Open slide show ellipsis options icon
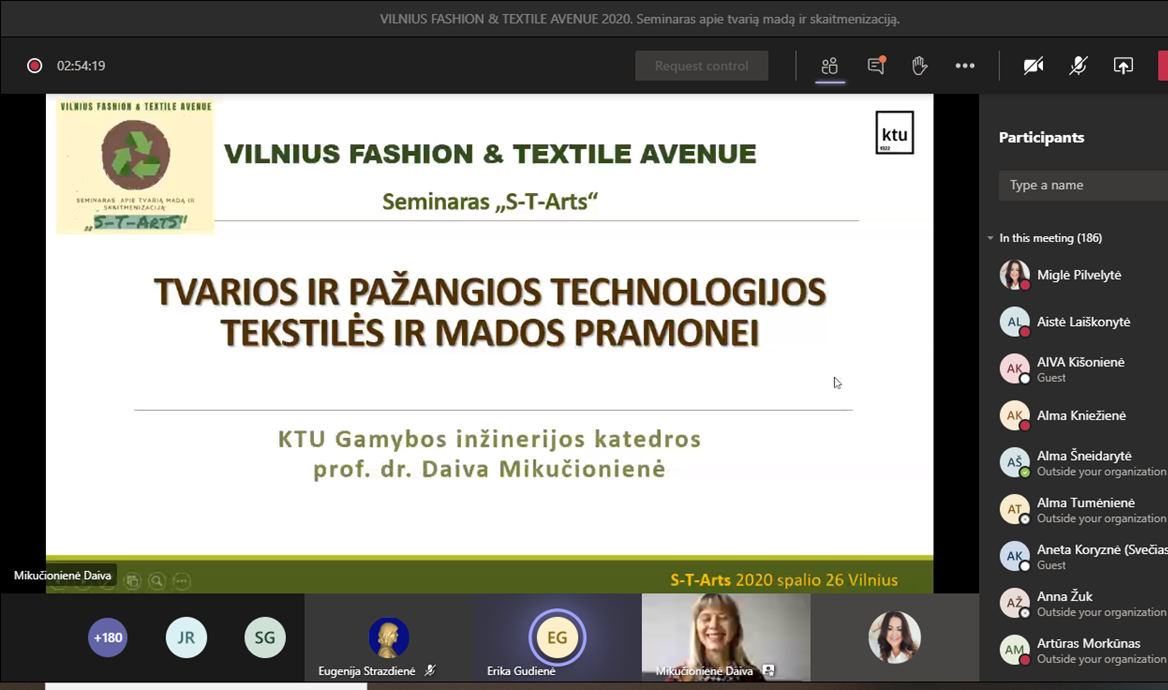Screen dimensions: 1168x690 click(181, 581)
